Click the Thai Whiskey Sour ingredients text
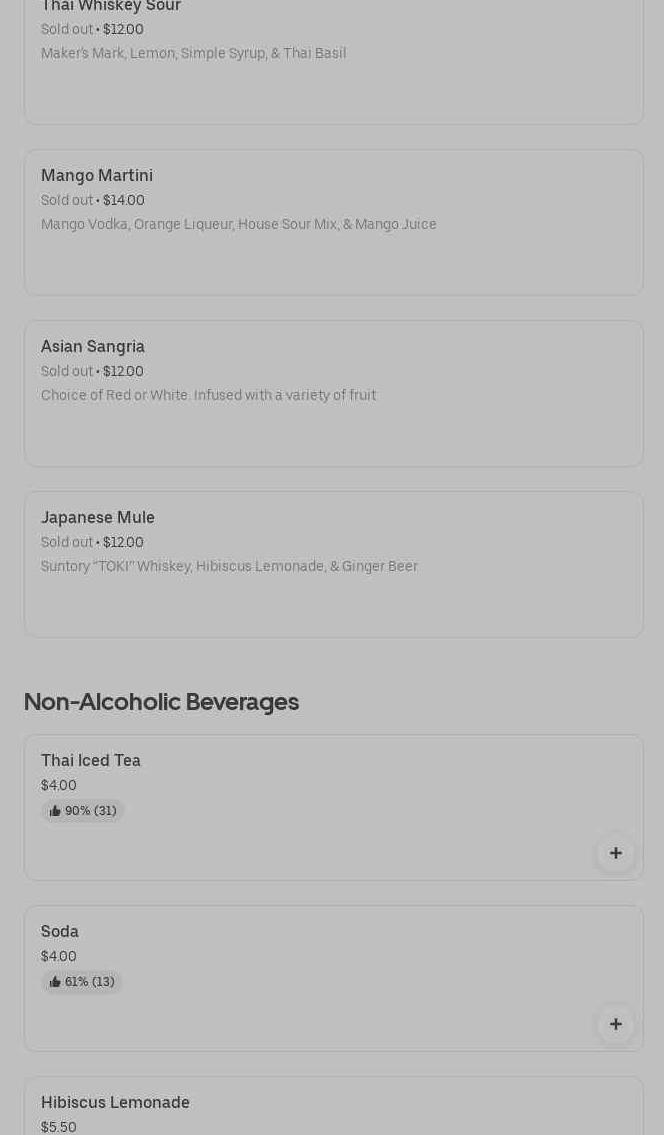This screenshot has height=1135, width=664. click(x=193, y=54)
